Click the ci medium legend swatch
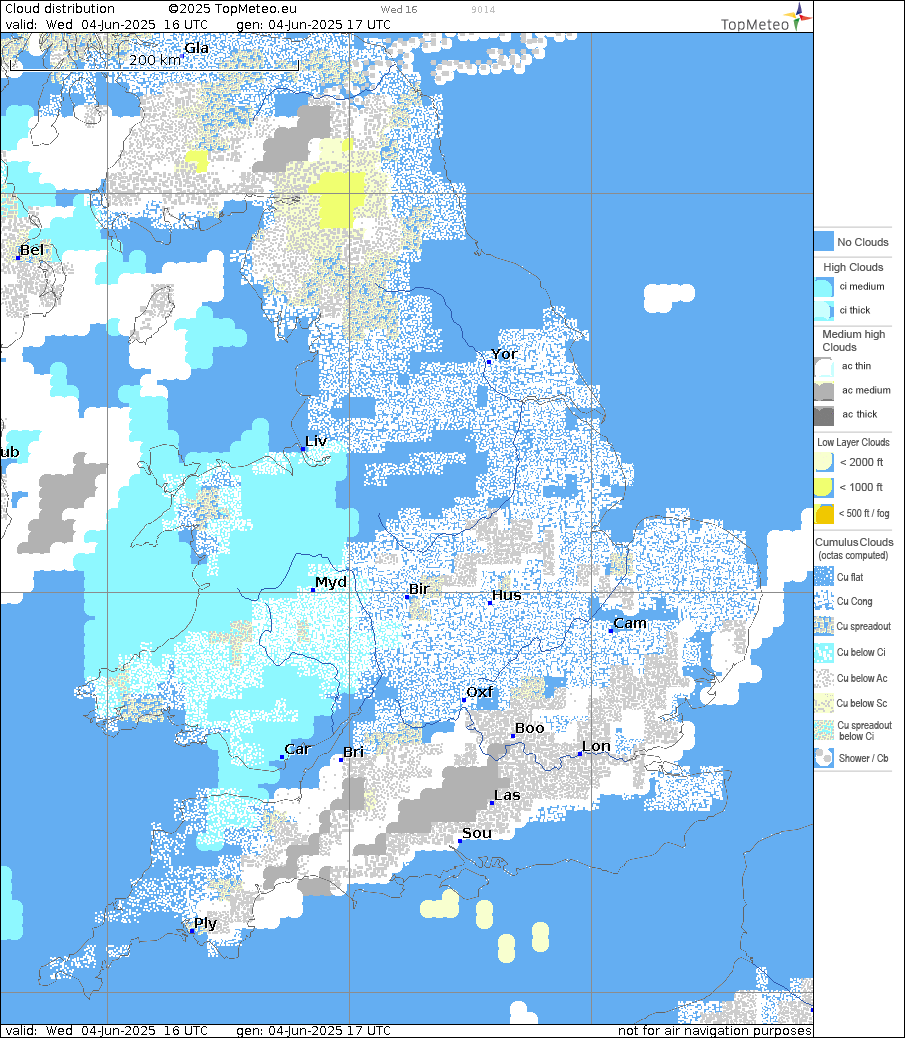 pyautogui.click(x=824, y=287)
